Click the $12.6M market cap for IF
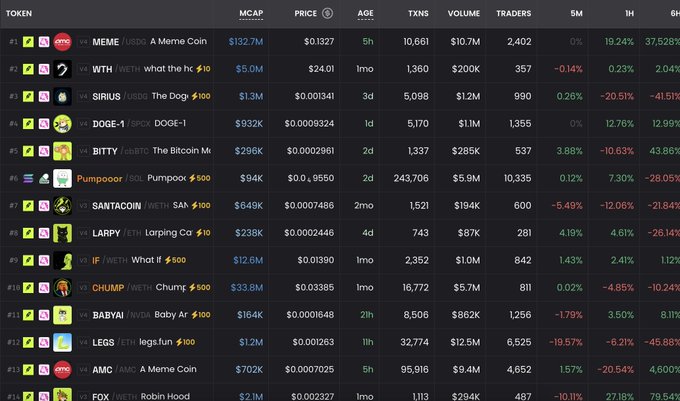 (x=248, y=260)
